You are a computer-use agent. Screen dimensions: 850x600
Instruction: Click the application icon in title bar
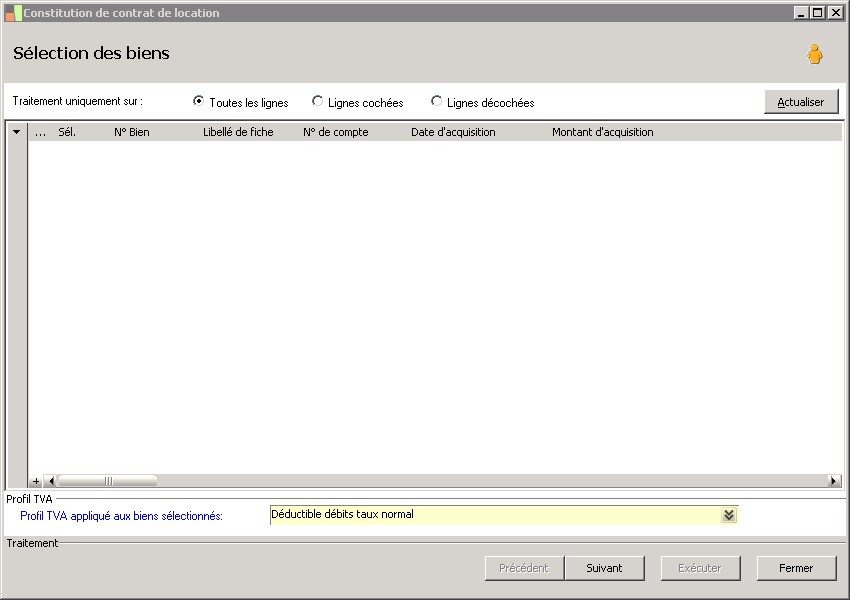13,13
